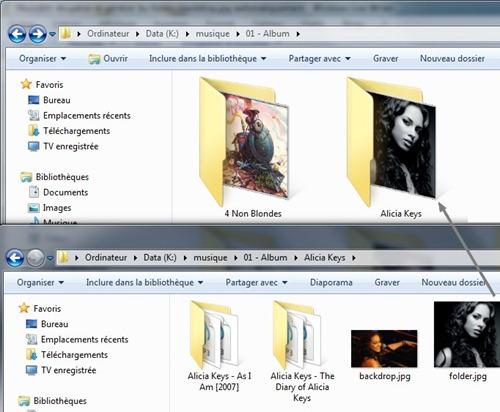500x412 pixels.
Task: Open Téléchargements in bottom window sidebar
Action: [67, 355]
